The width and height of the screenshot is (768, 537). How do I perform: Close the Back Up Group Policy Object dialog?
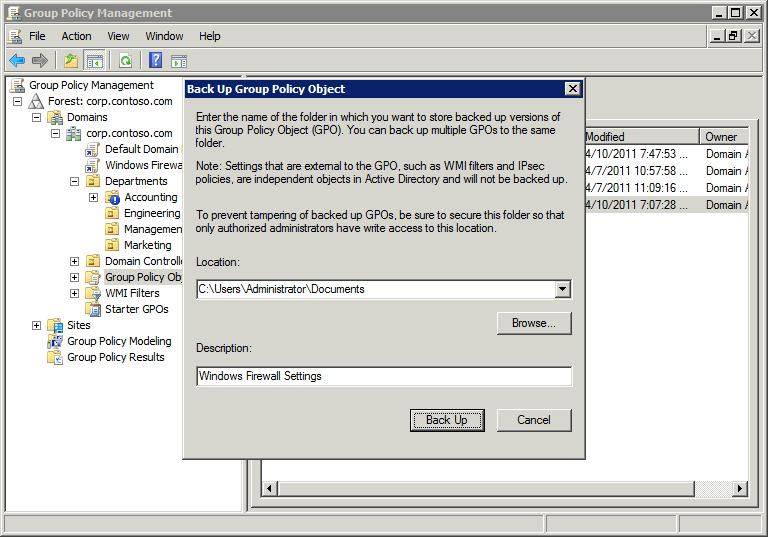[573, 89]
